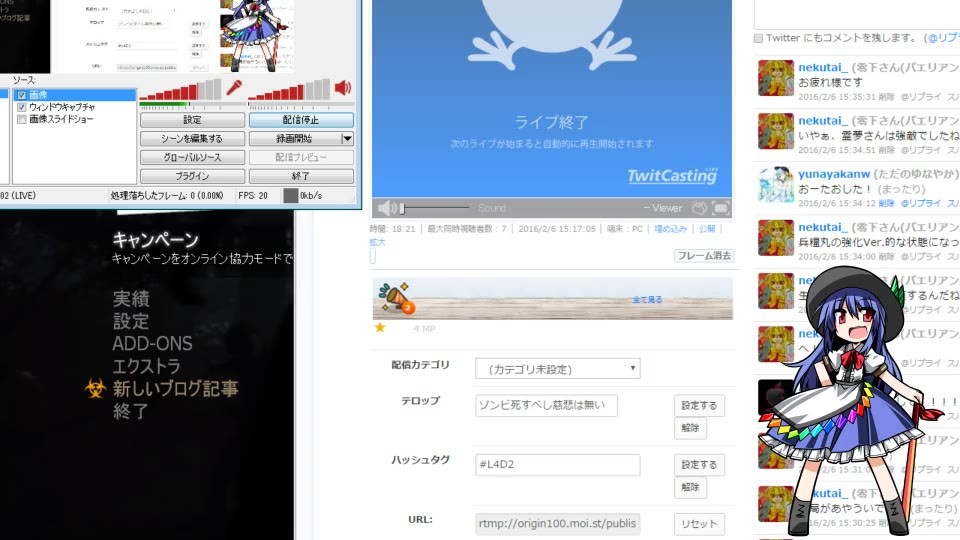Click OBS 設定 button
Viewport: 960px width, 540px height.
point(192,120)
